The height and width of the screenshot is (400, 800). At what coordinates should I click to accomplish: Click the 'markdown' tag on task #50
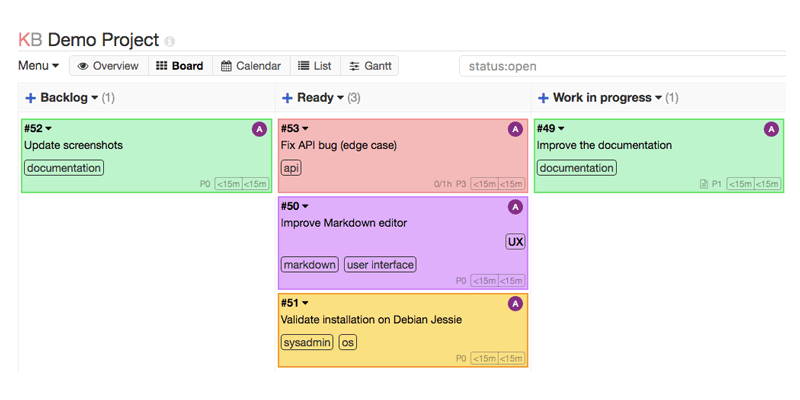309,265
